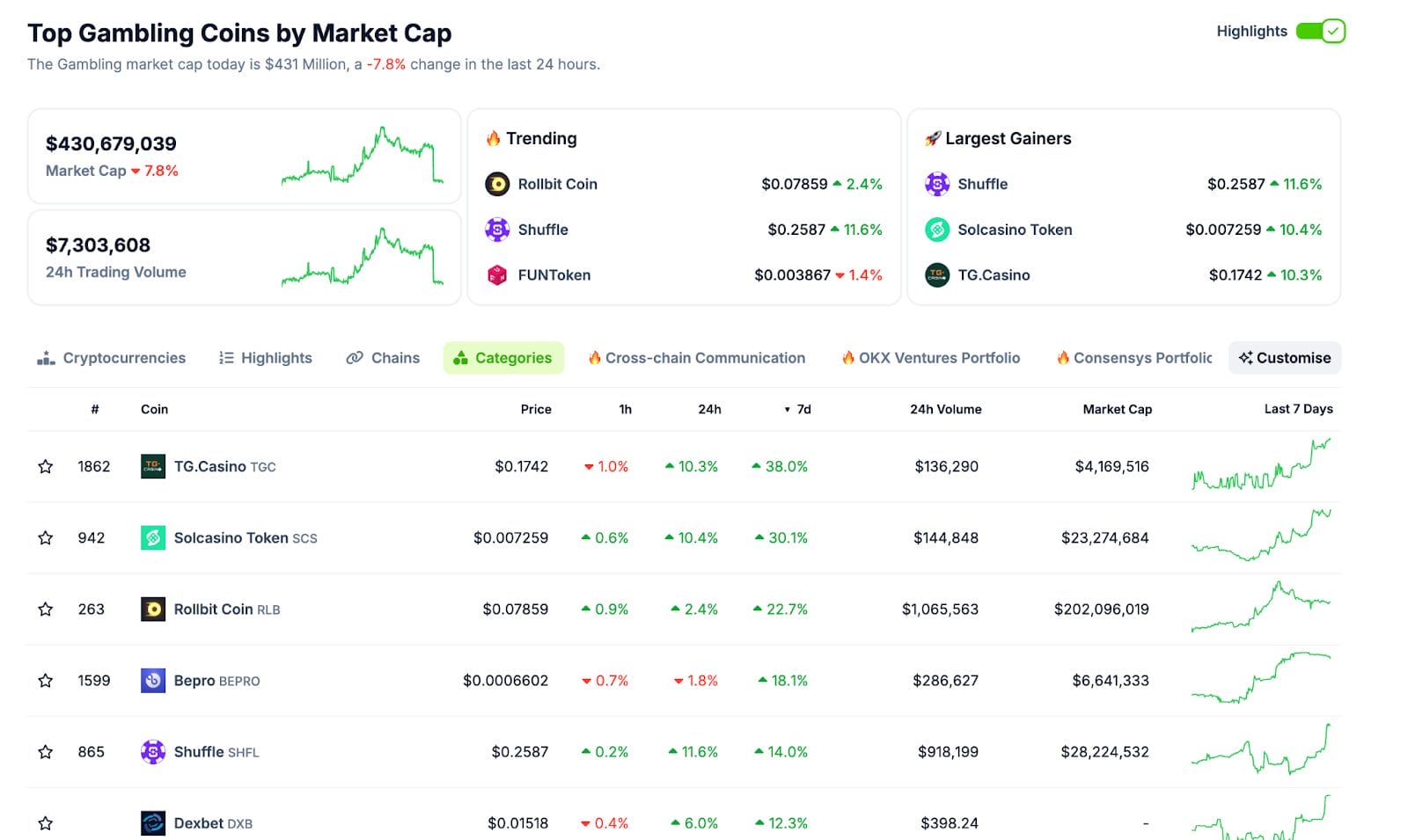Click the Solcasino Token coin icon

point(152,537)
